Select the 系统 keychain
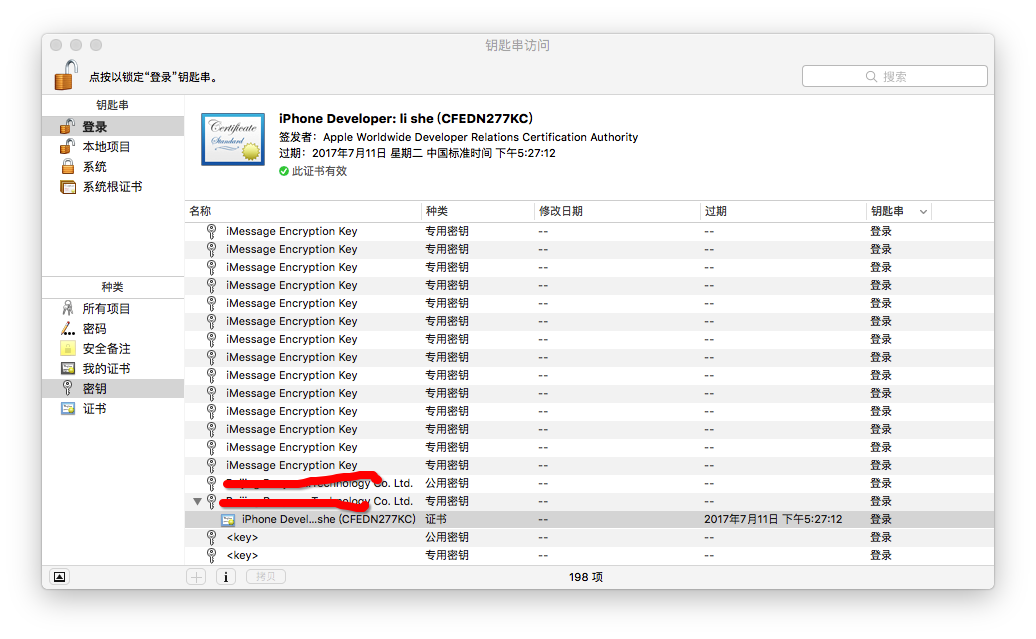The height and width of the screenshot is (639, 1036). click(x=113, y=167)
